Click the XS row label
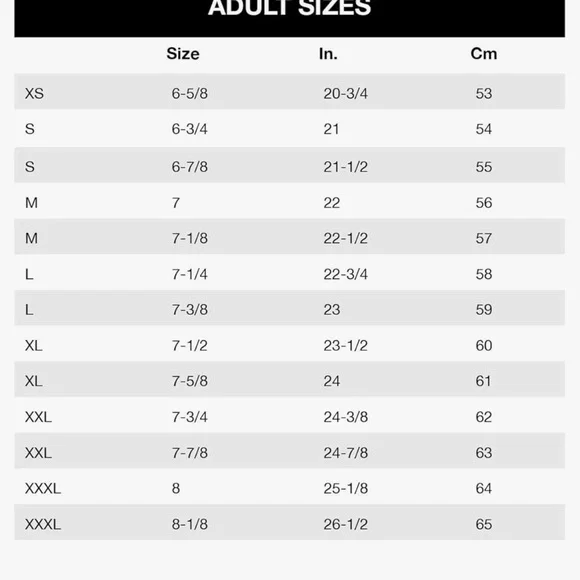Viewport: 580px width, 580px height. click(x=34, y=94)
